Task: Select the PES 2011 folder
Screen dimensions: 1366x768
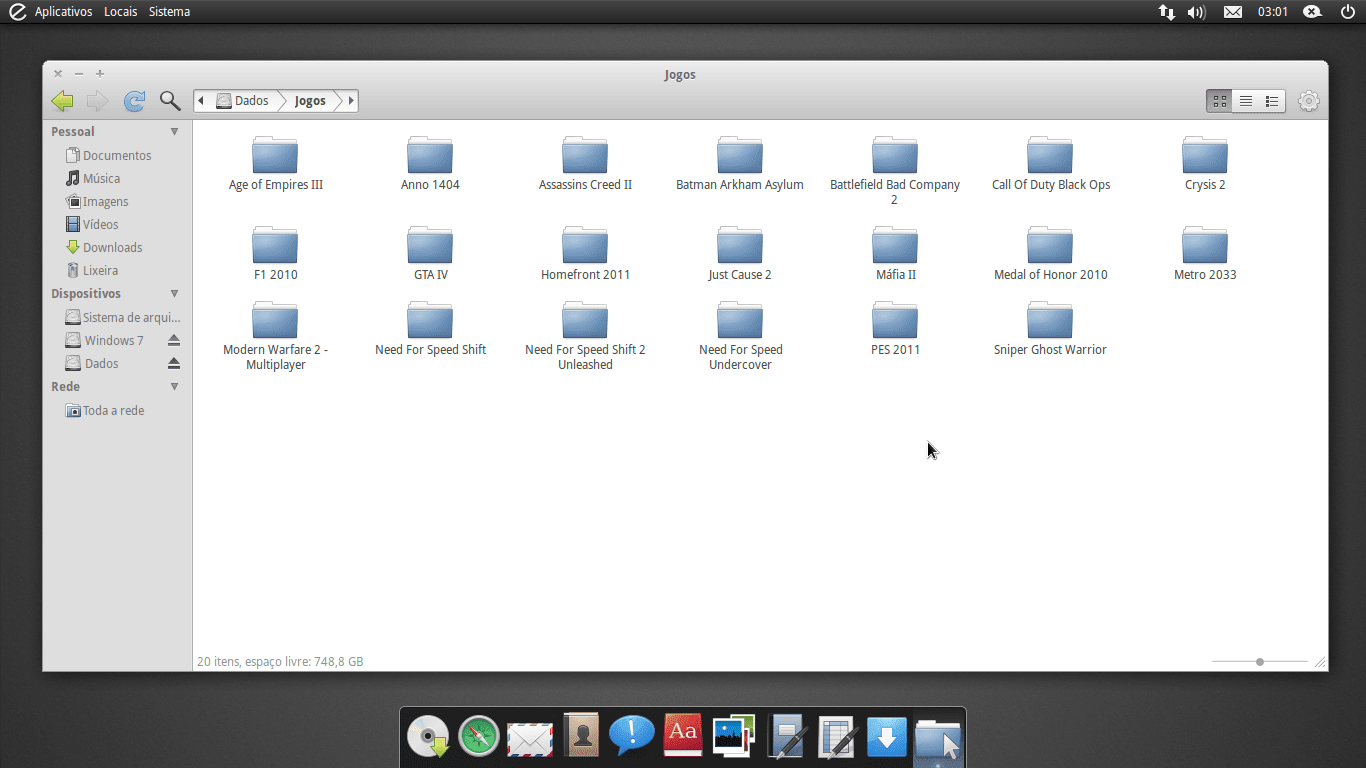Action: click(895, 329)
